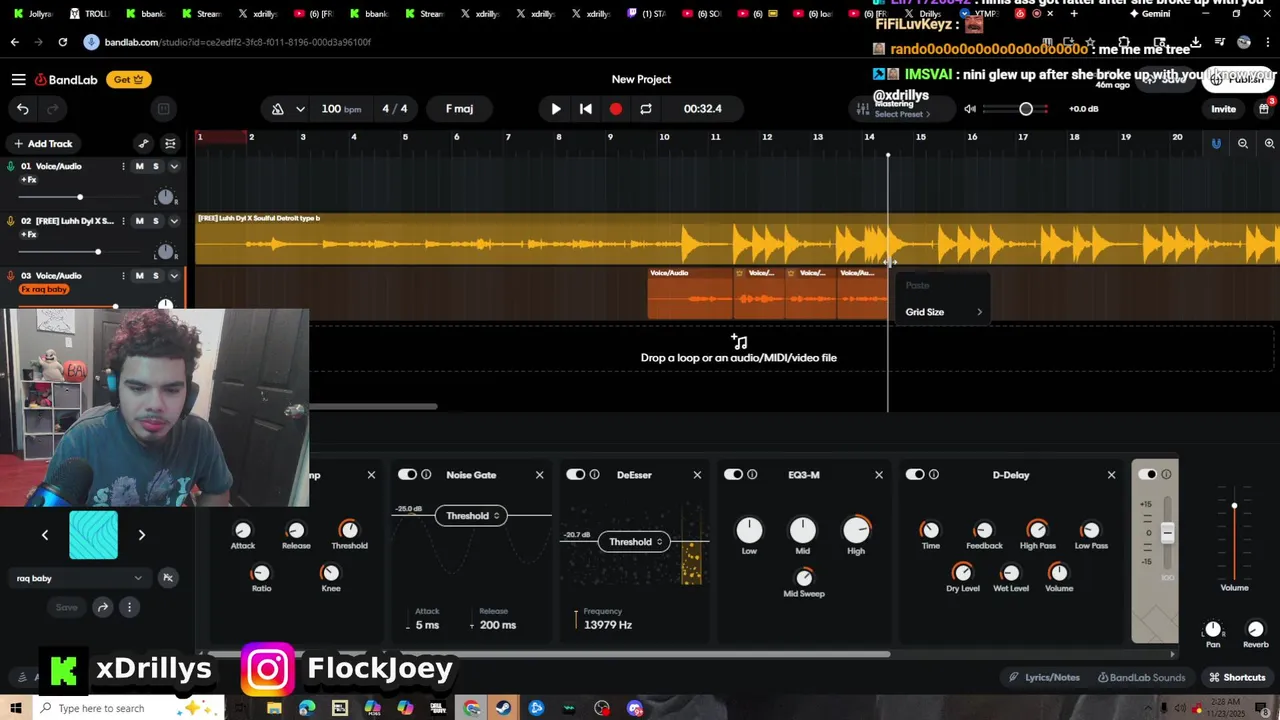Zoom in the timeline

click(1269, 144)
